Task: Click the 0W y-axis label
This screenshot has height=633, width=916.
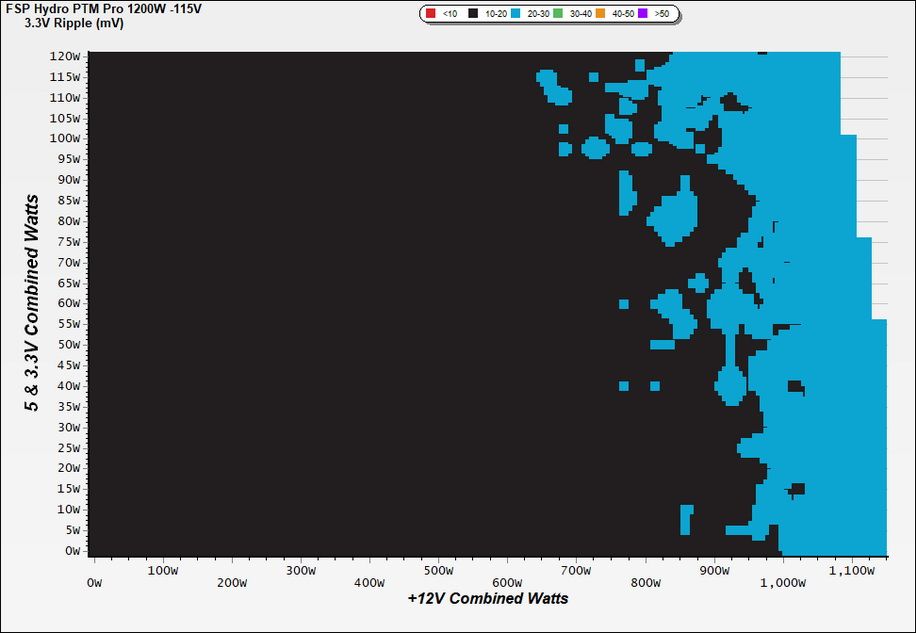Action: (x=71, y=550)
